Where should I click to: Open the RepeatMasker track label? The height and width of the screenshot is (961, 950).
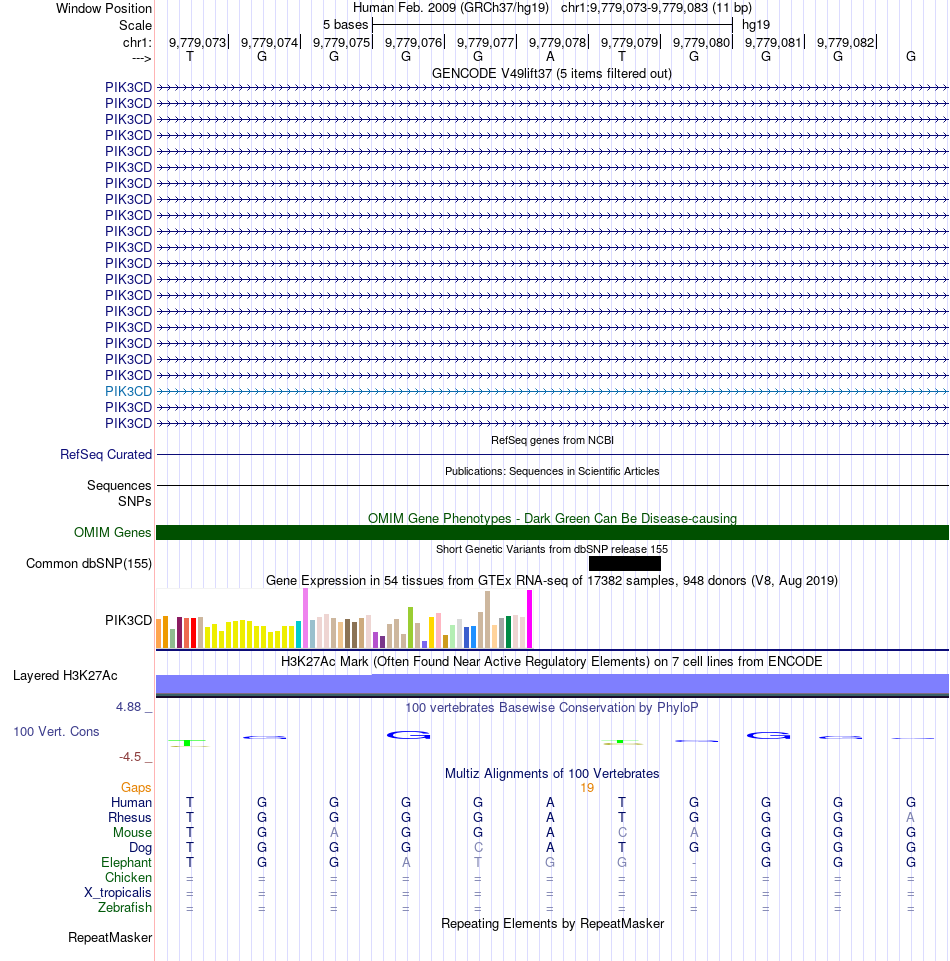click(110, 937)
